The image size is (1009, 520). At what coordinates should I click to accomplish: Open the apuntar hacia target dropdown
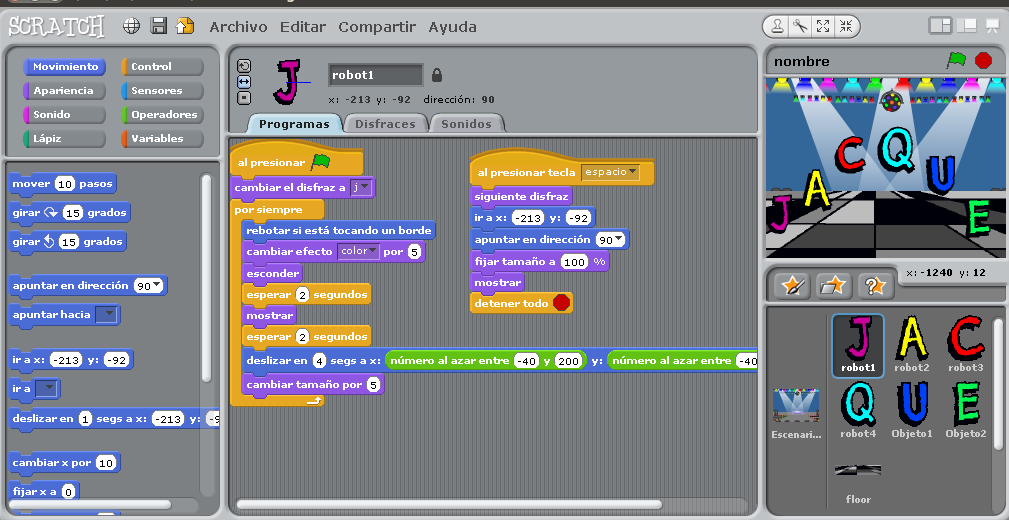pyautogui.click(x=107, y=315)
